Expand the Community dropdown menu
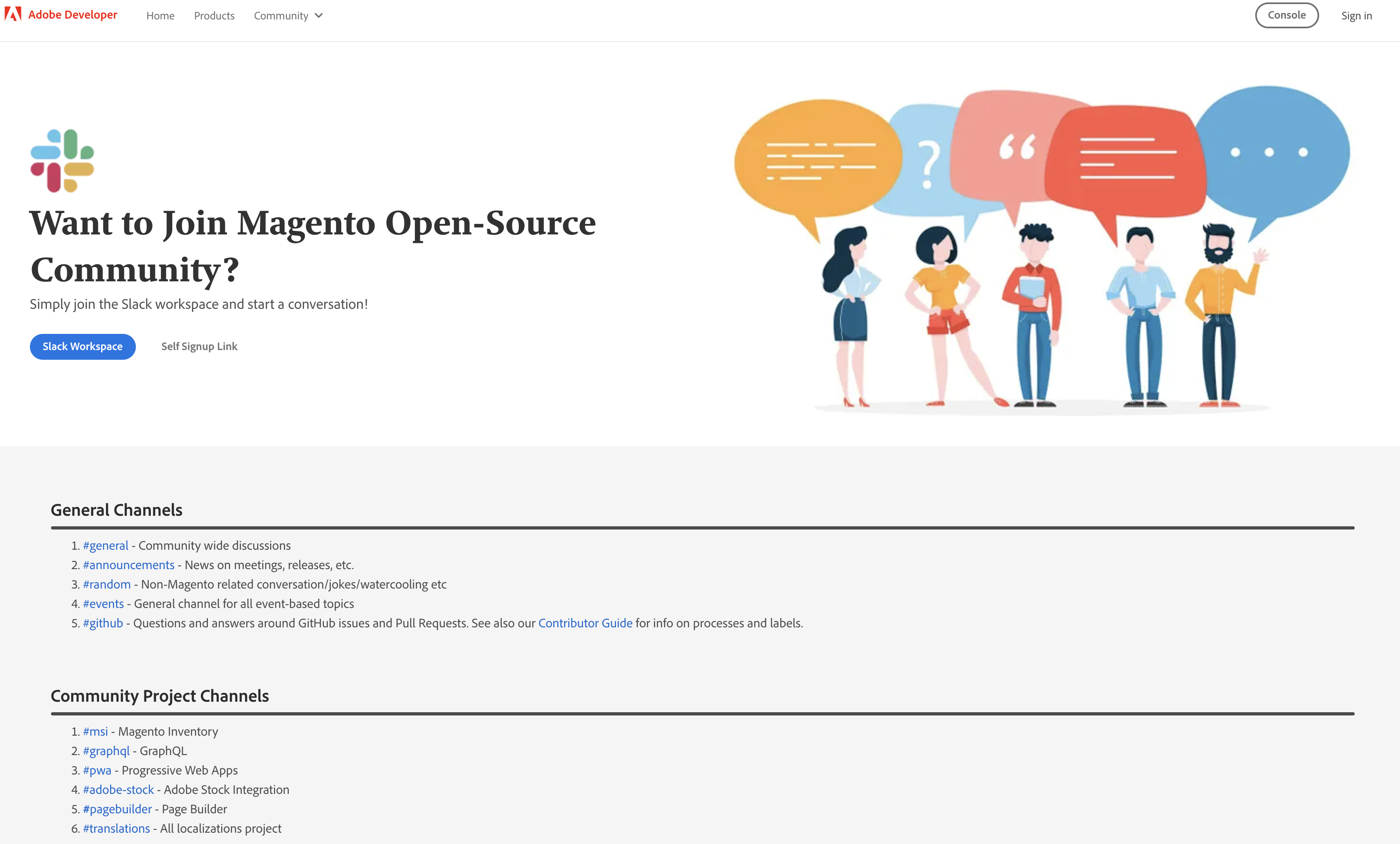 tap(288, 15)
